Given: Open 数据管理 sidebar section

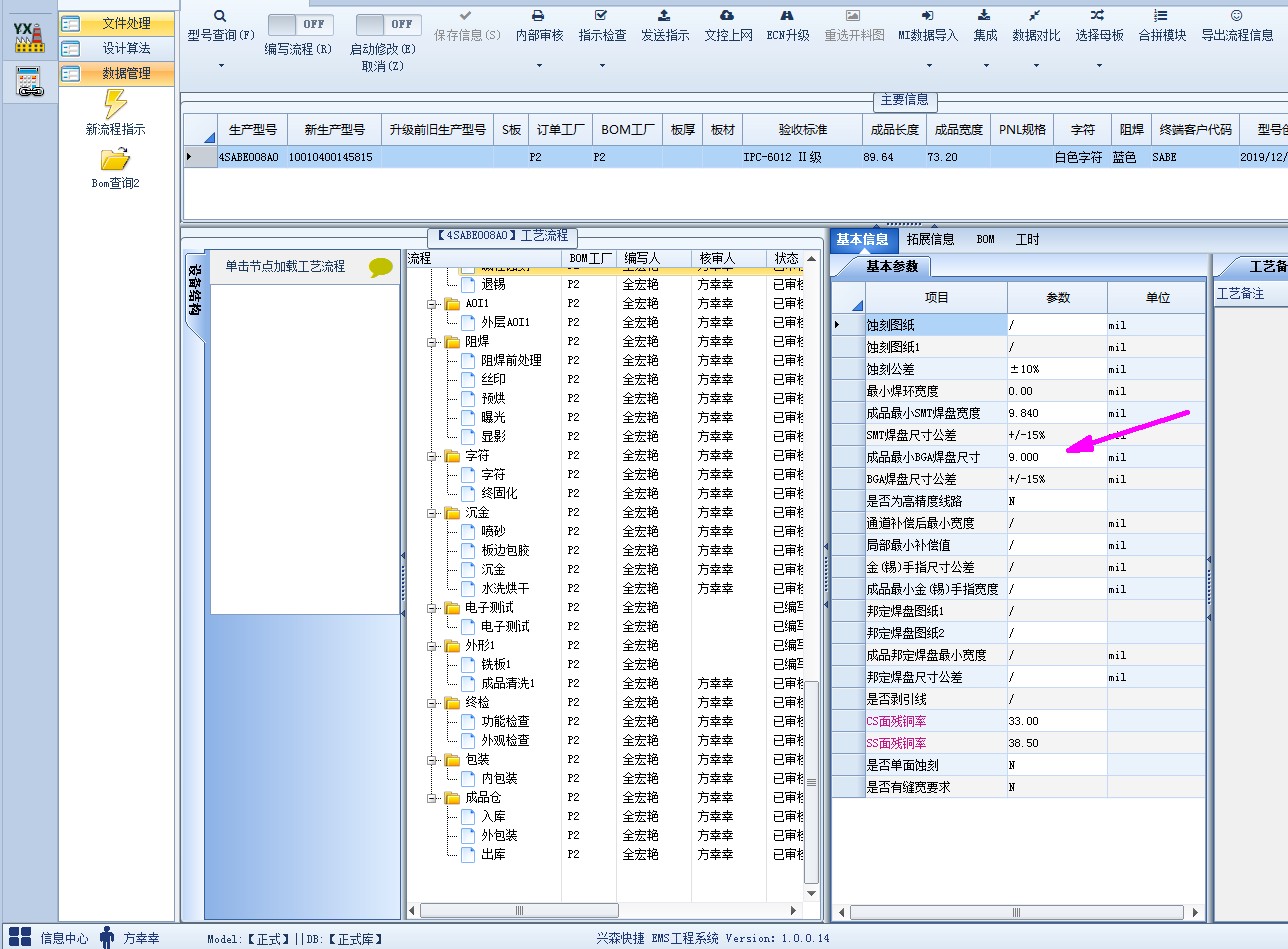Looking at the screenshot, I should [116, 73].
